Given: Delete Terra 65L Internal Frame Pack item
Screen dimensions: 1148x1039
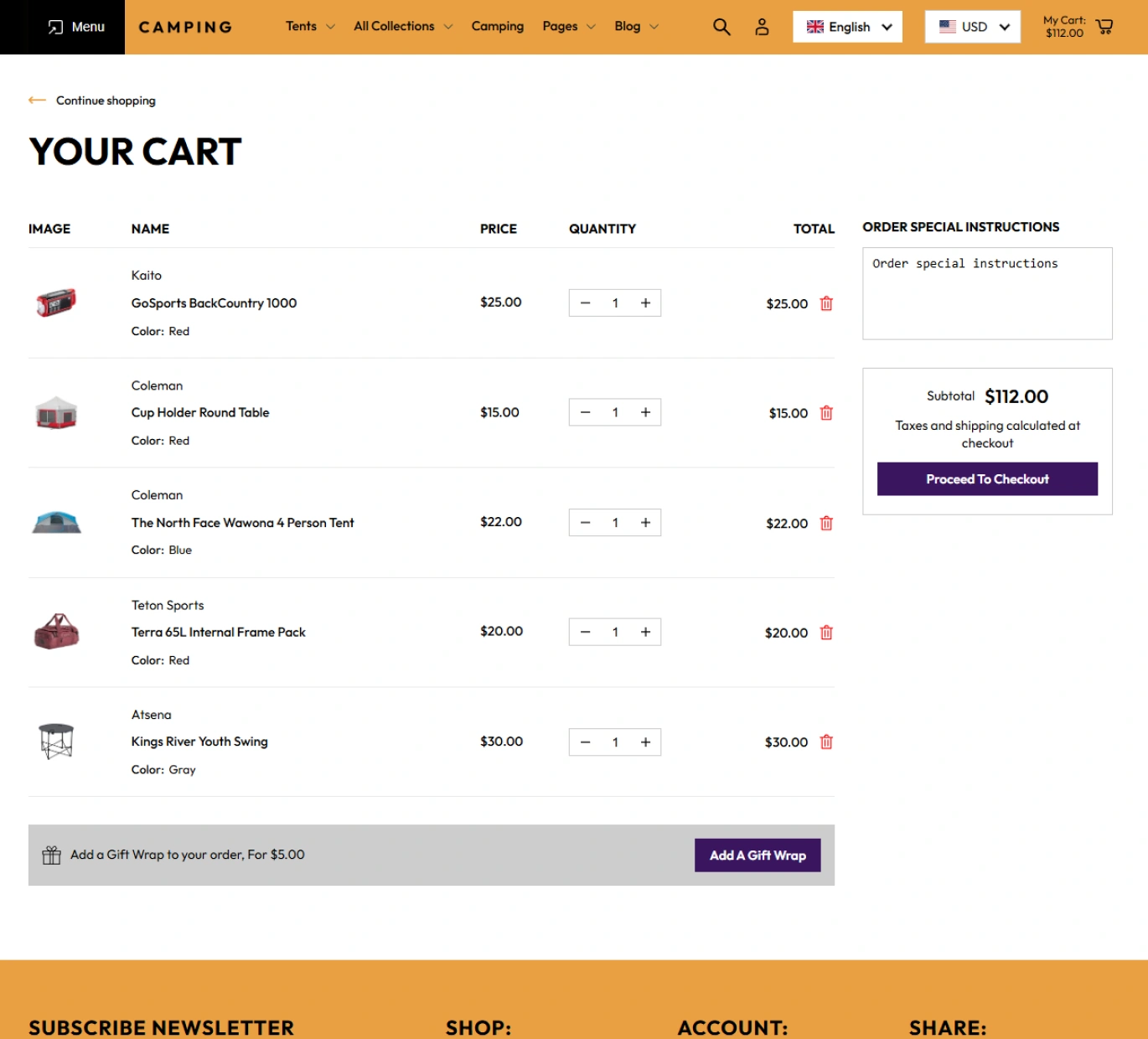Looking at the screenshot, I should pos(826,633).
